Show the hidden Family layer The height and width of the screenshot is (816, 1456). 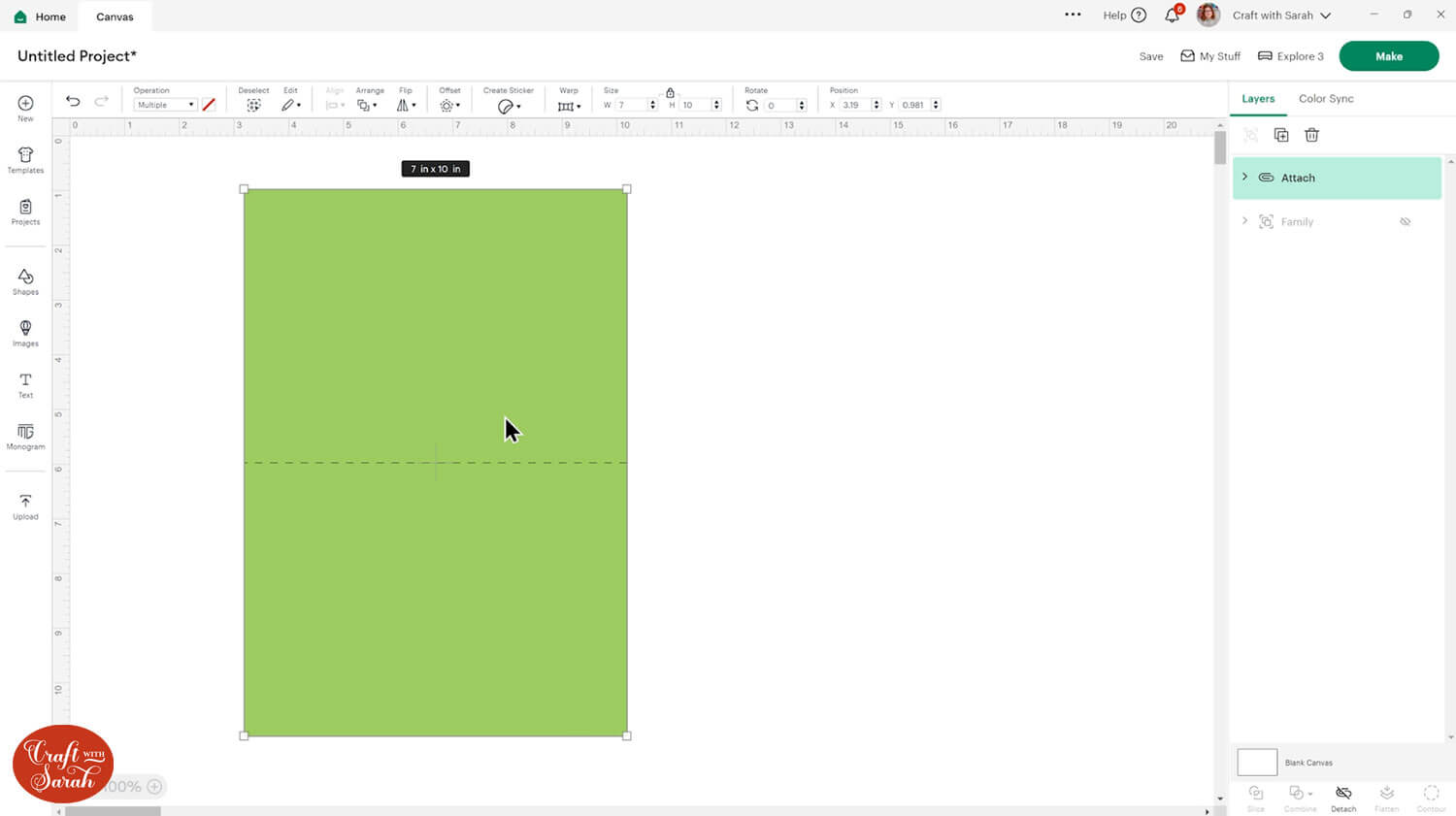[x=1405, y=222]
